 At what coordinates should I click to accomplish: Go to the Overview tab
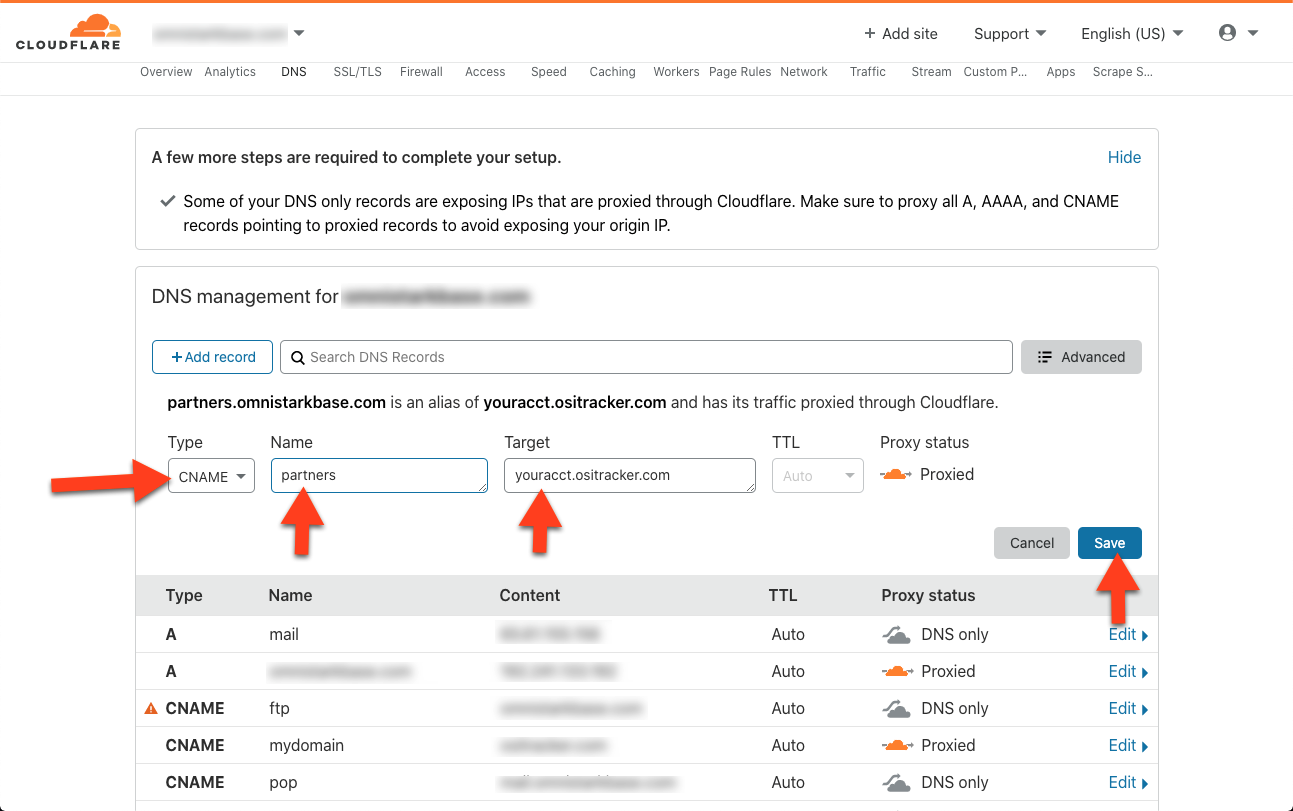(x=166, y=72)
